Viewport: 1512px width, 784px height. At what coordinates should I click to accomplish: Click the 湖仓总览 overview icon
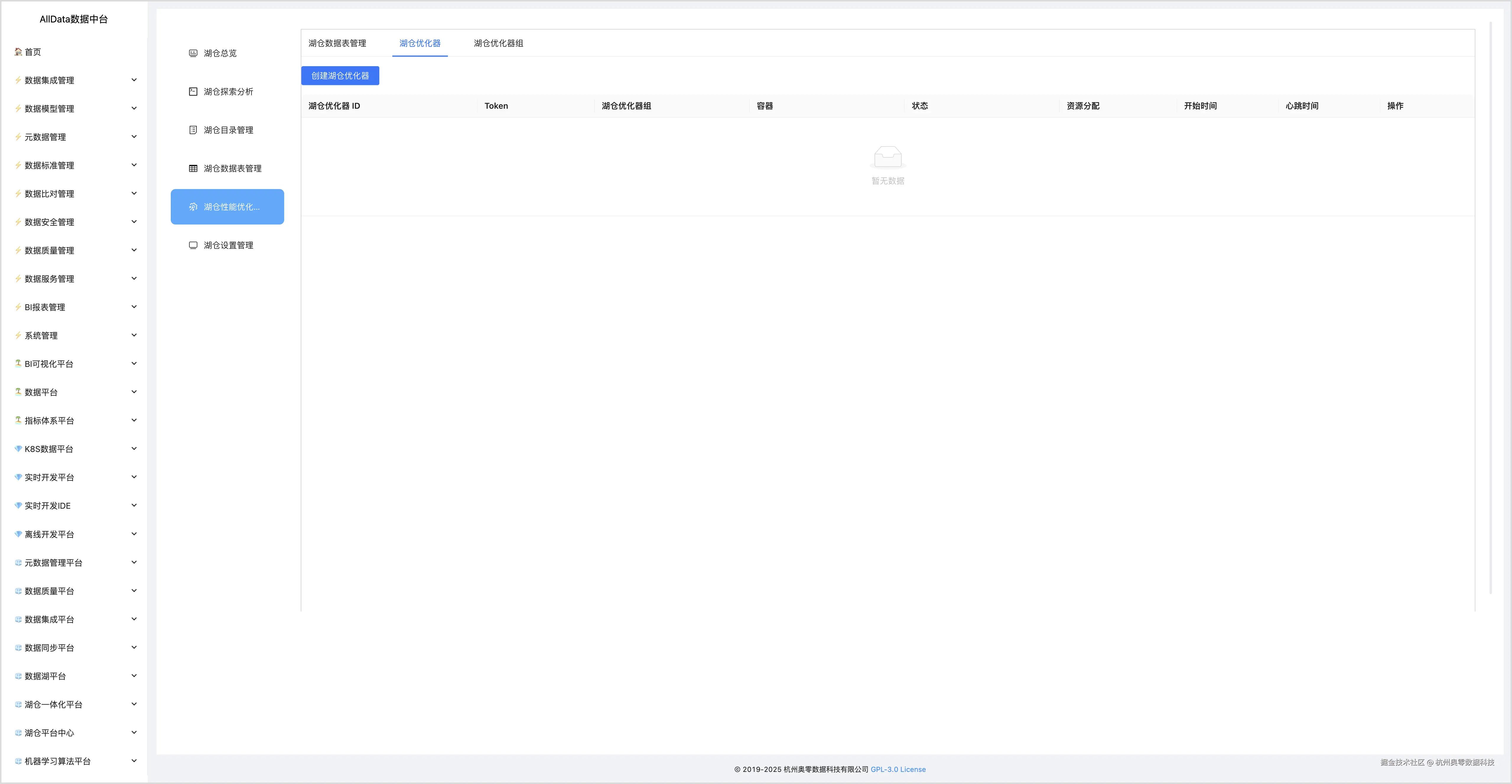[x=193, y=53]
